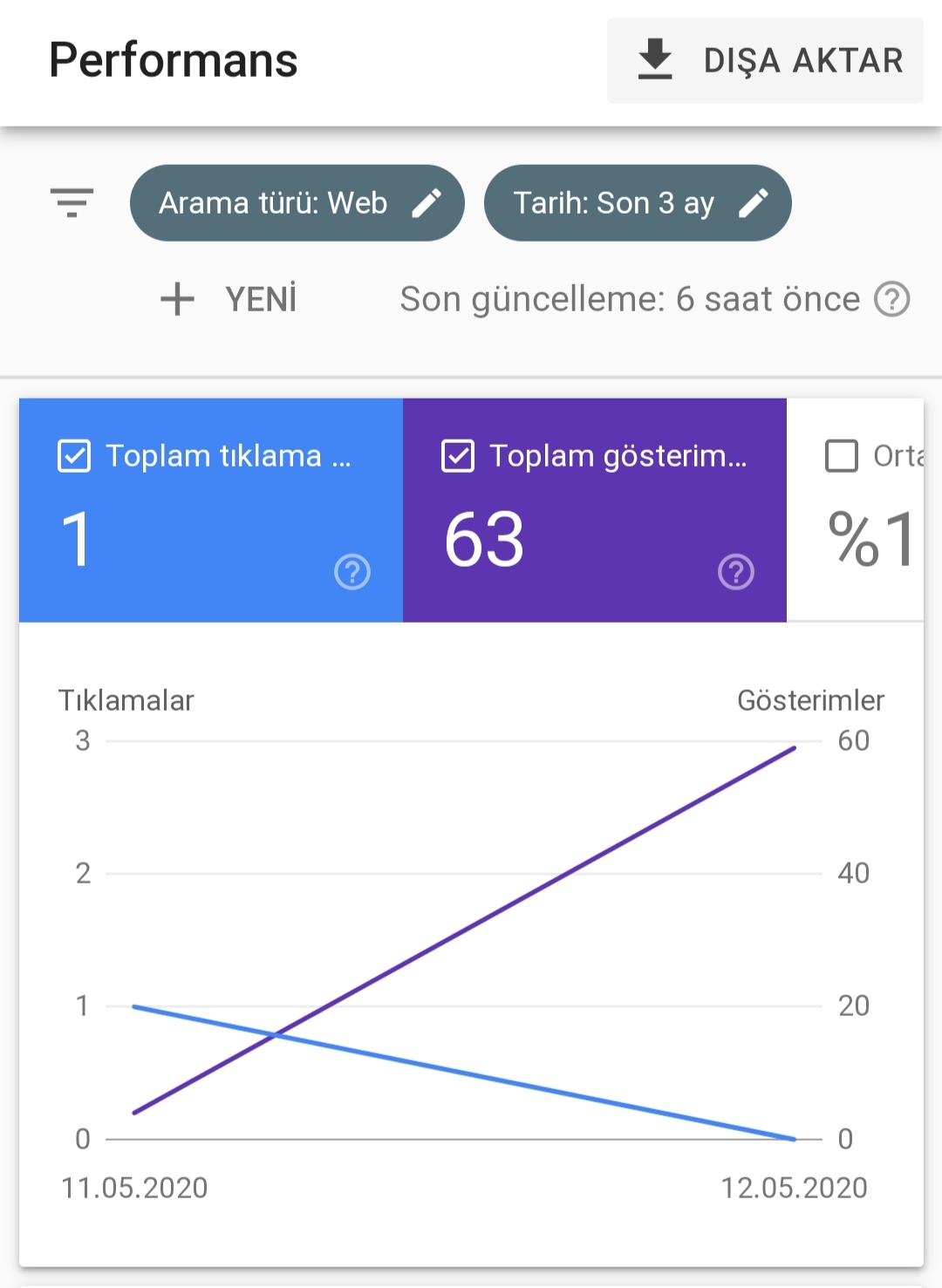Open the Tarih: Son 3 ay filter

638,202
